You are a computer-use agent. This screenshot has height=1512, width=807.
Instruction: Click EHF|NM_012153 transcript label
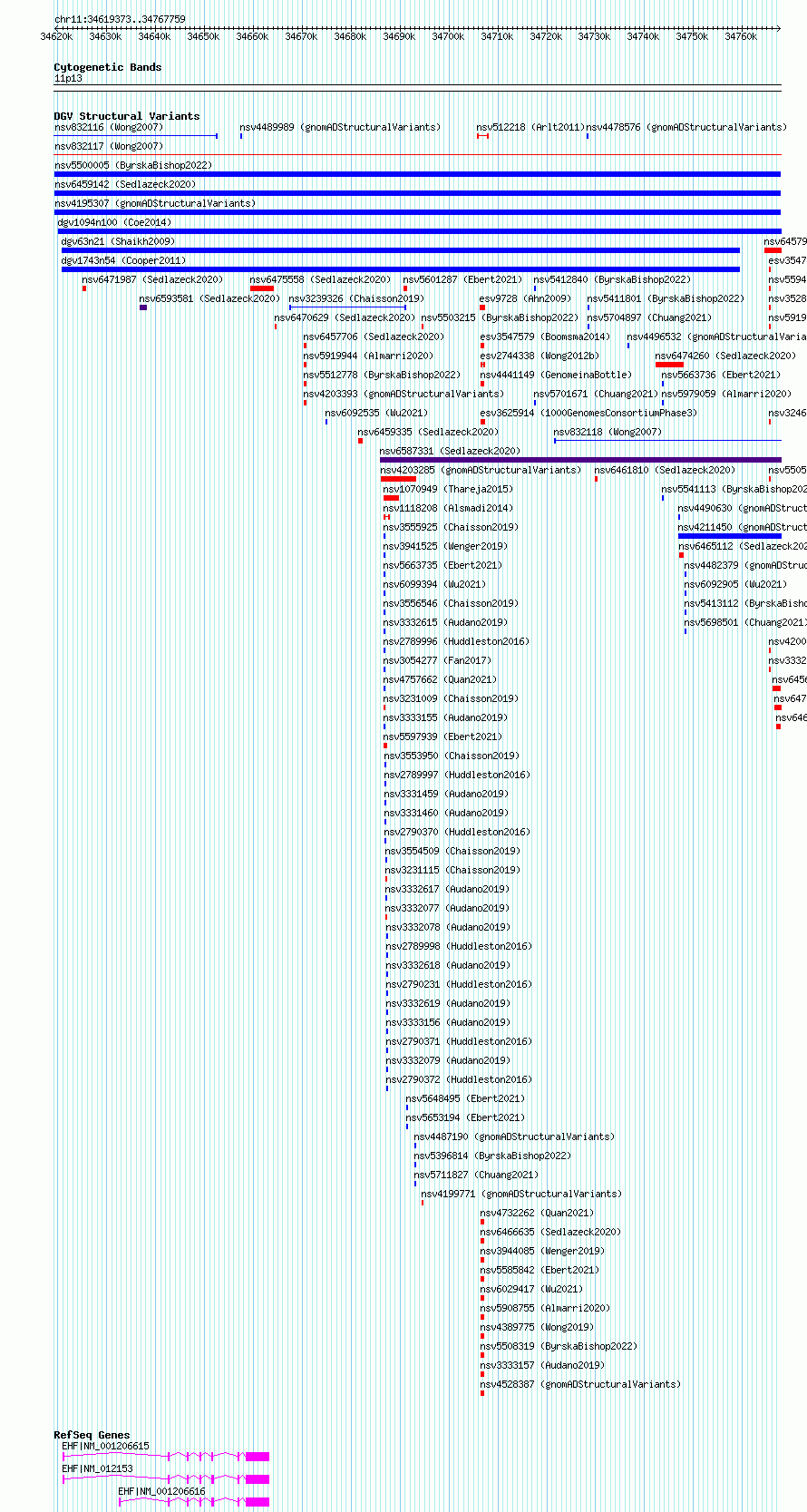coord(97,1468)
